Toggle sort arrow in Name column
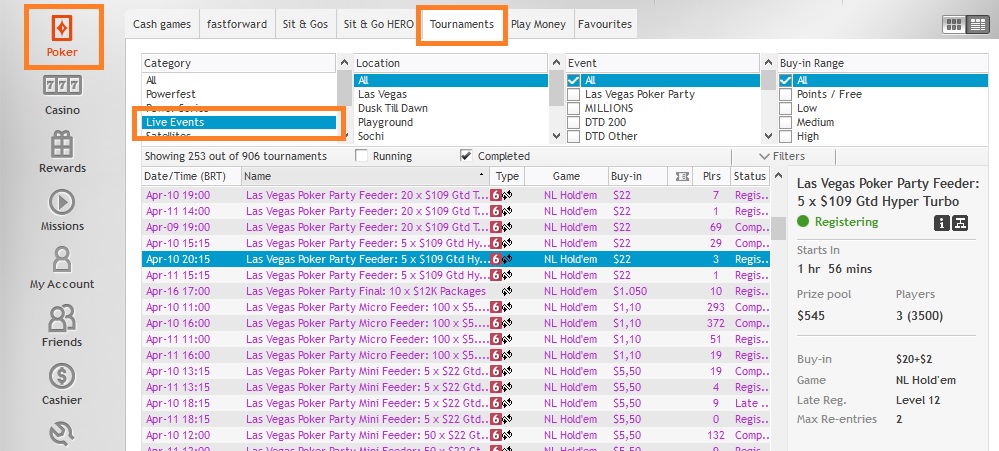999x451 pixels. pos(480,175)
